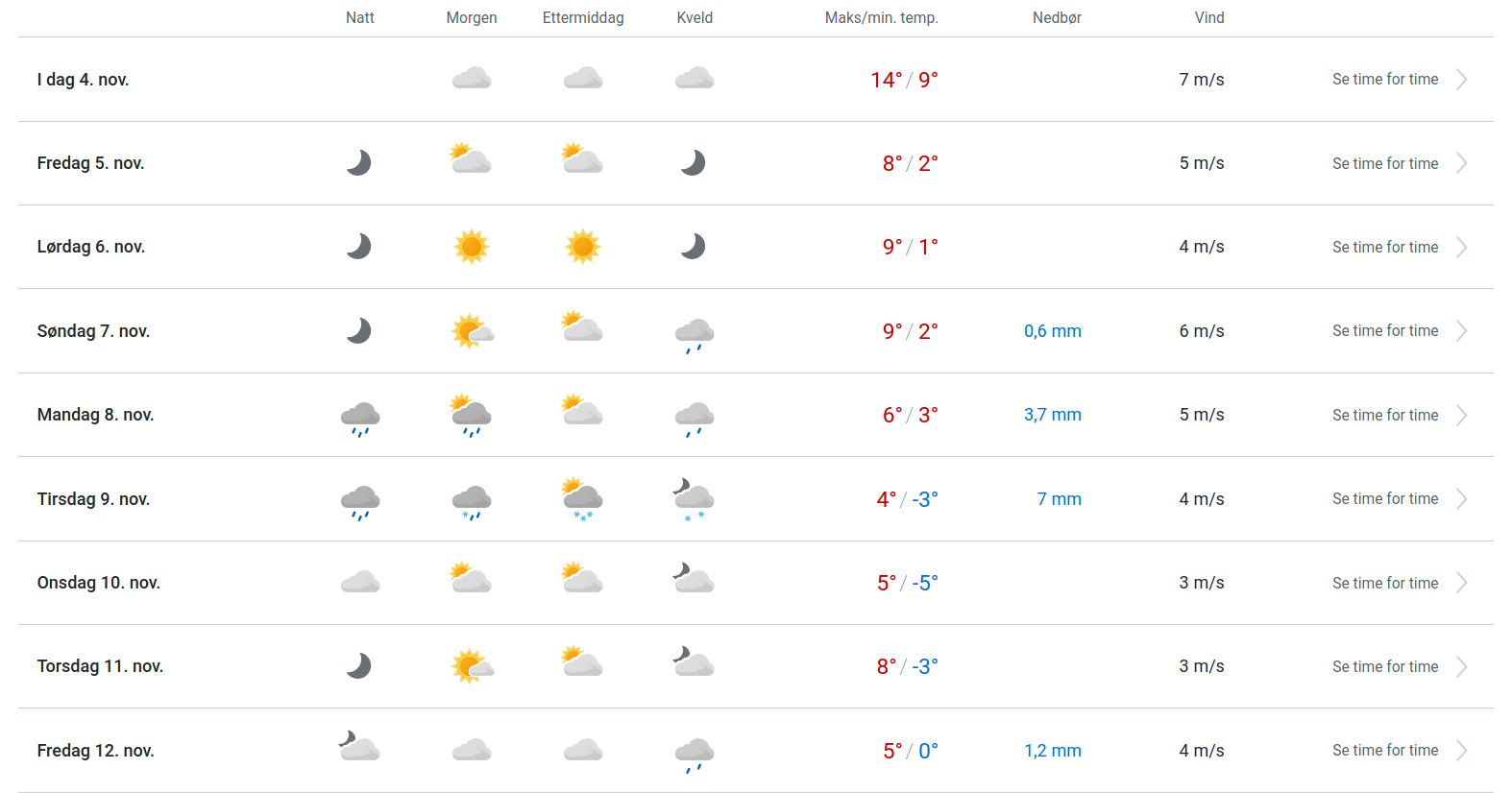Expand chevron arrow for Lørdag 6. nov.

pyautogui.click(x=1461, y=248)
